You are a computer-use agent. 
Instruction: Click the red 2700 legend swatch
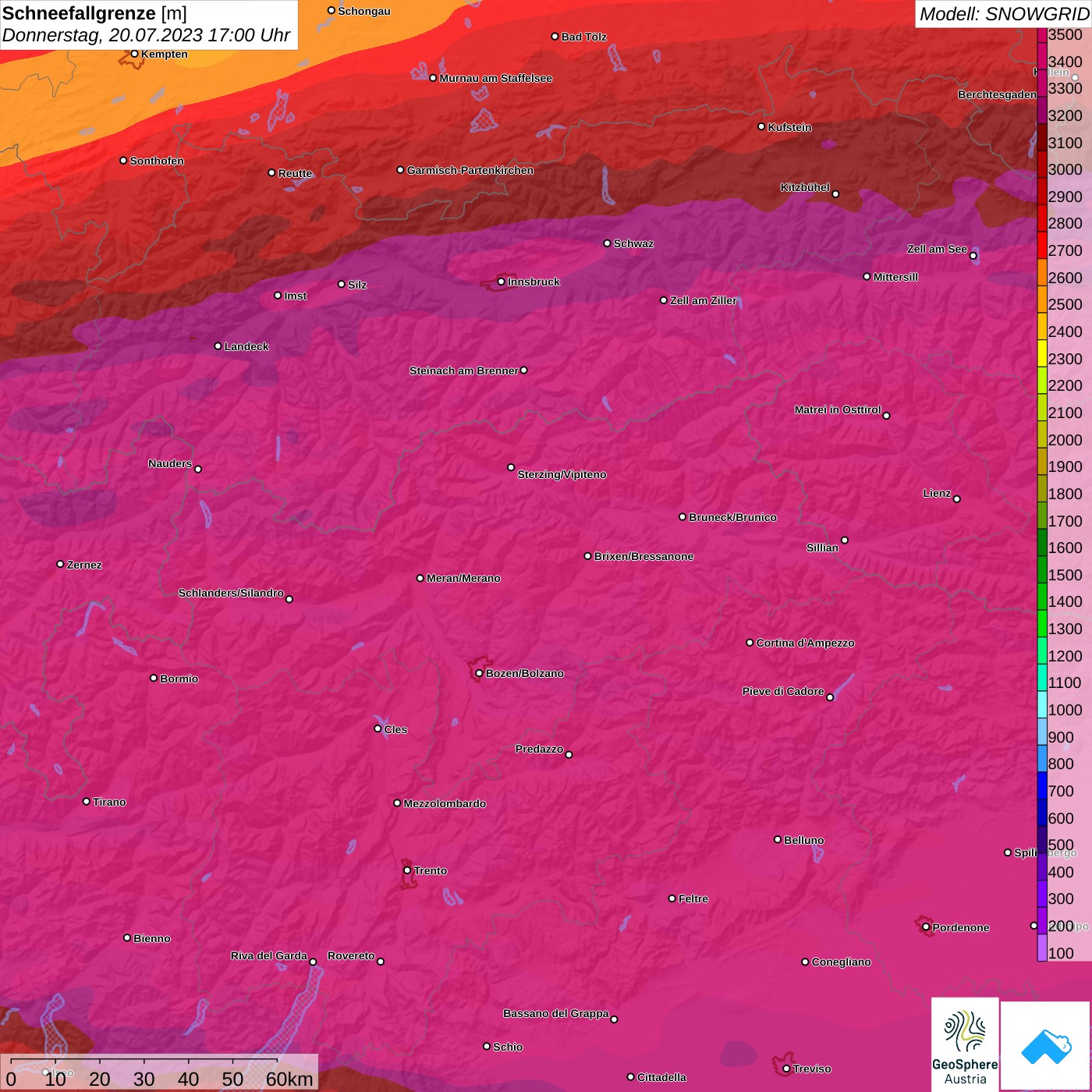click(1042, 250)
